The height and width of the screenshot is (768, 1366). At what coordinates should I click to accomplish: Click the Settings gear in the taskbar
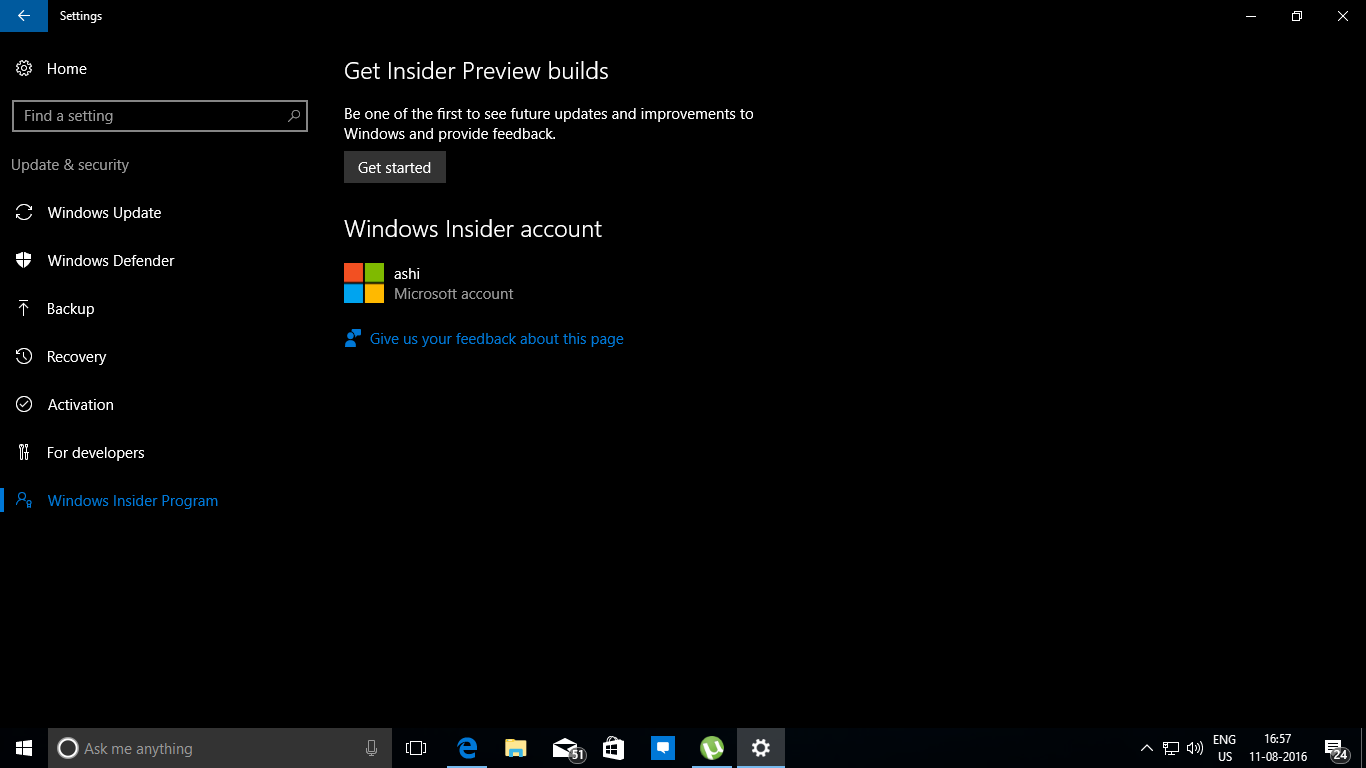[x=761, y=748]
